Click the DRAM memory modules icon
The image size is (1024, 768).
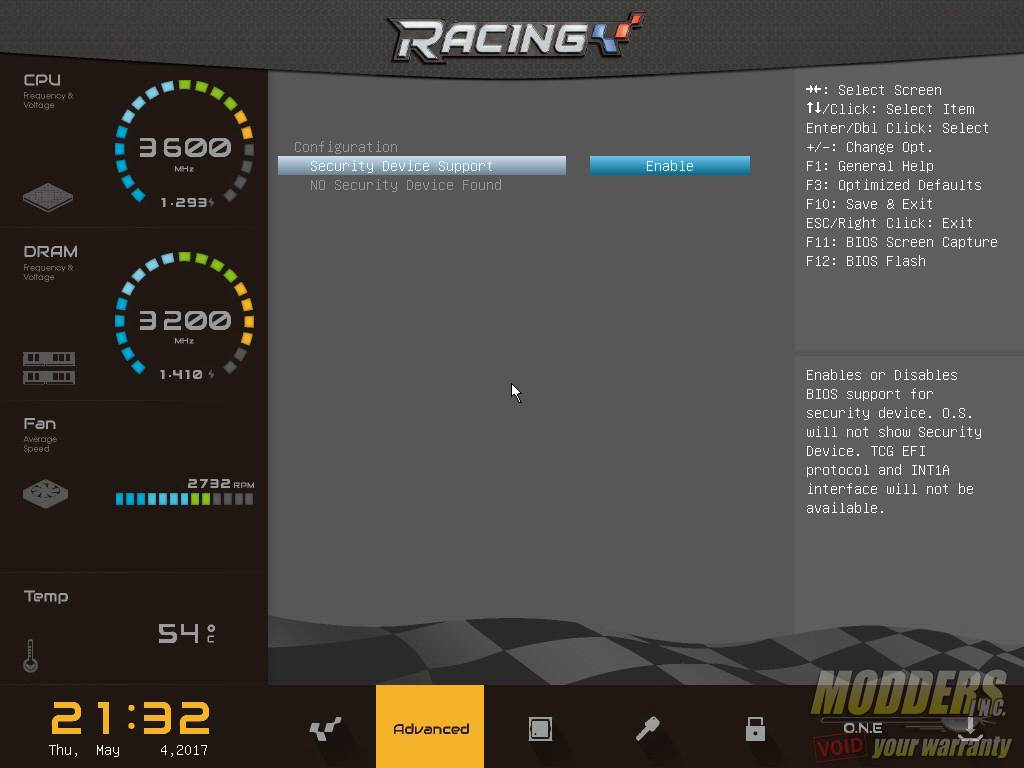pyautogui.click(x=49, y=368)
